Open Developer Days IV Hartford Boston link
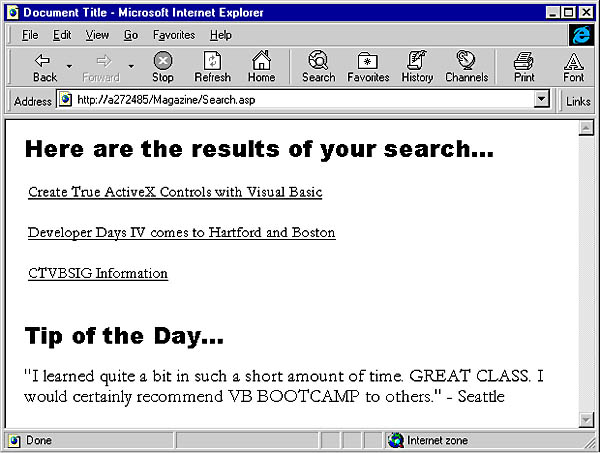This screenshot has width=600, height=453. tap(182, 233)
